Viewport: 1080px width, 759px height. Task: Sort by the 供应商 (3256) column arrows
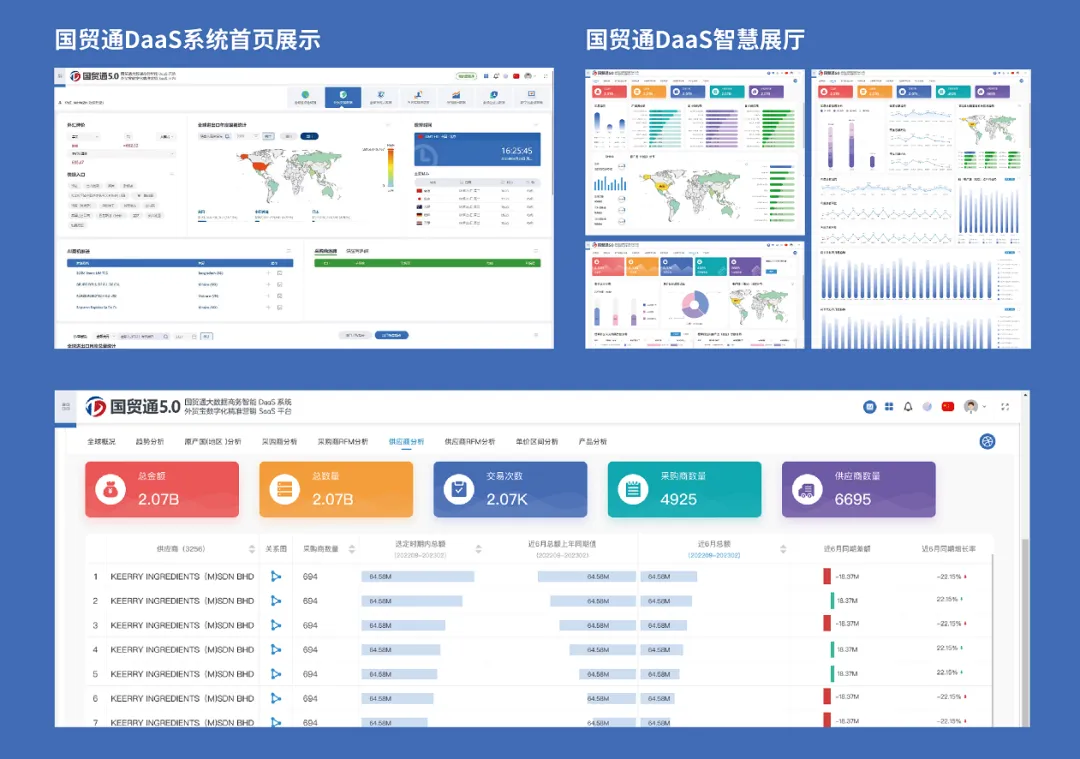click(x=251, y=549)
